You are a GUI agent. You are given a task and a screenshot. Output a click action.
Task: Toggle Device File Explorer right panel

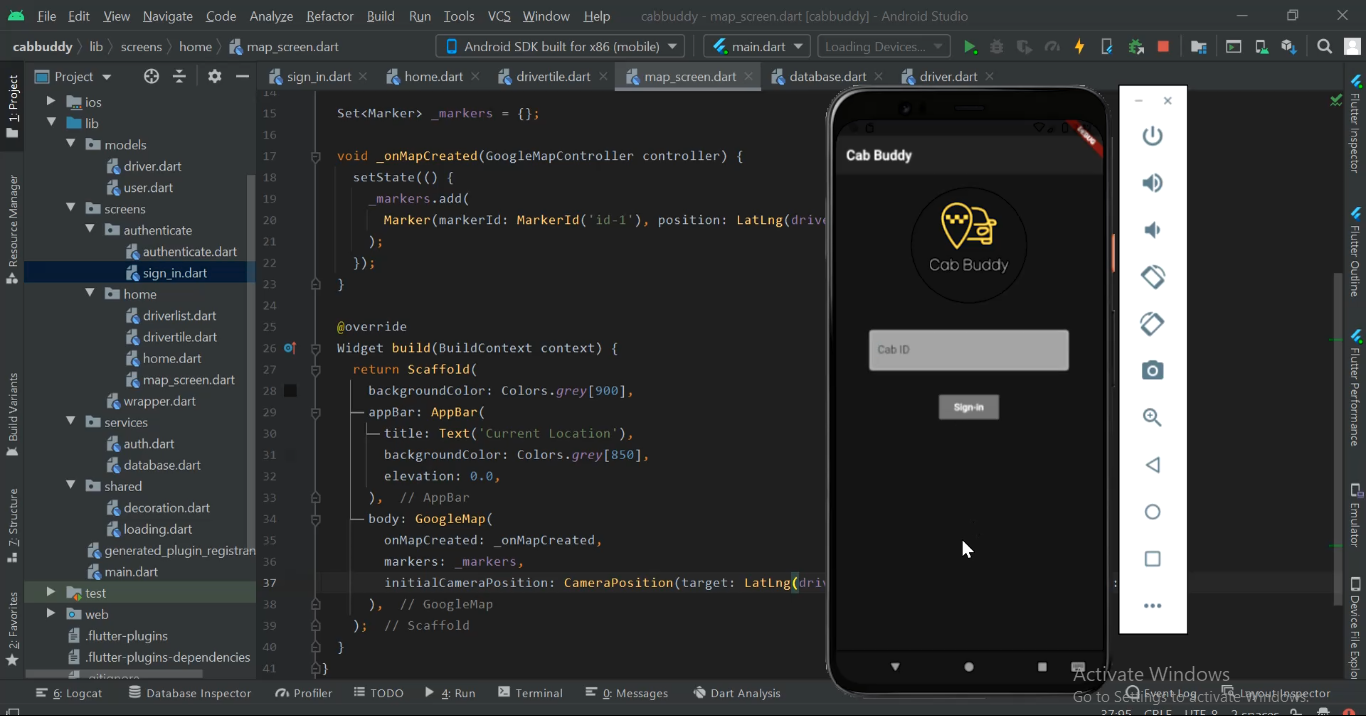tap(1355, 628)
